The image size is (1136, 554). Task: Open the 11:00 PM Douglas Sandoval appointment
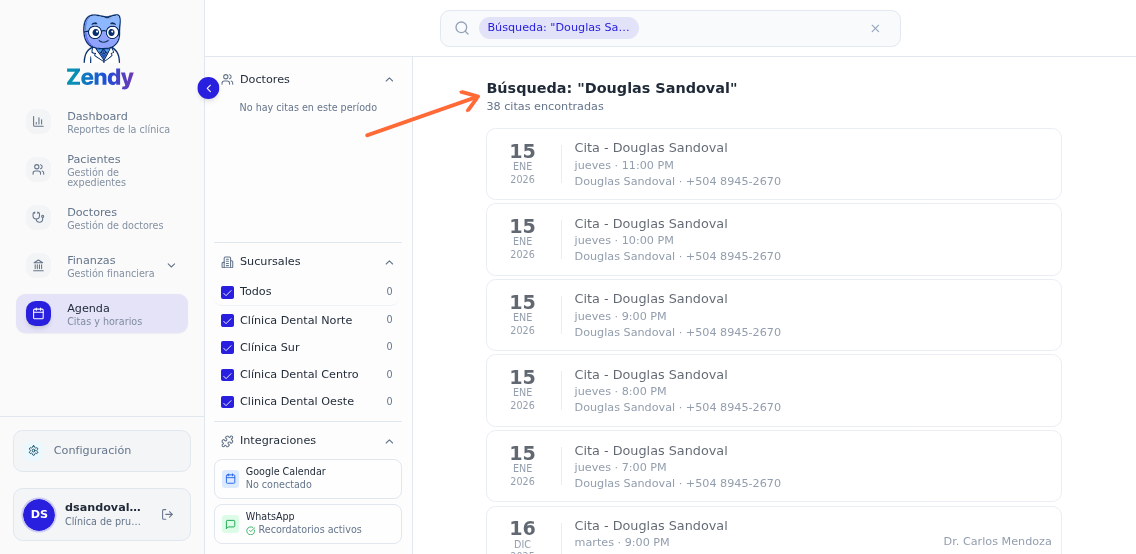pyautogui.click(x=773, y=164)
